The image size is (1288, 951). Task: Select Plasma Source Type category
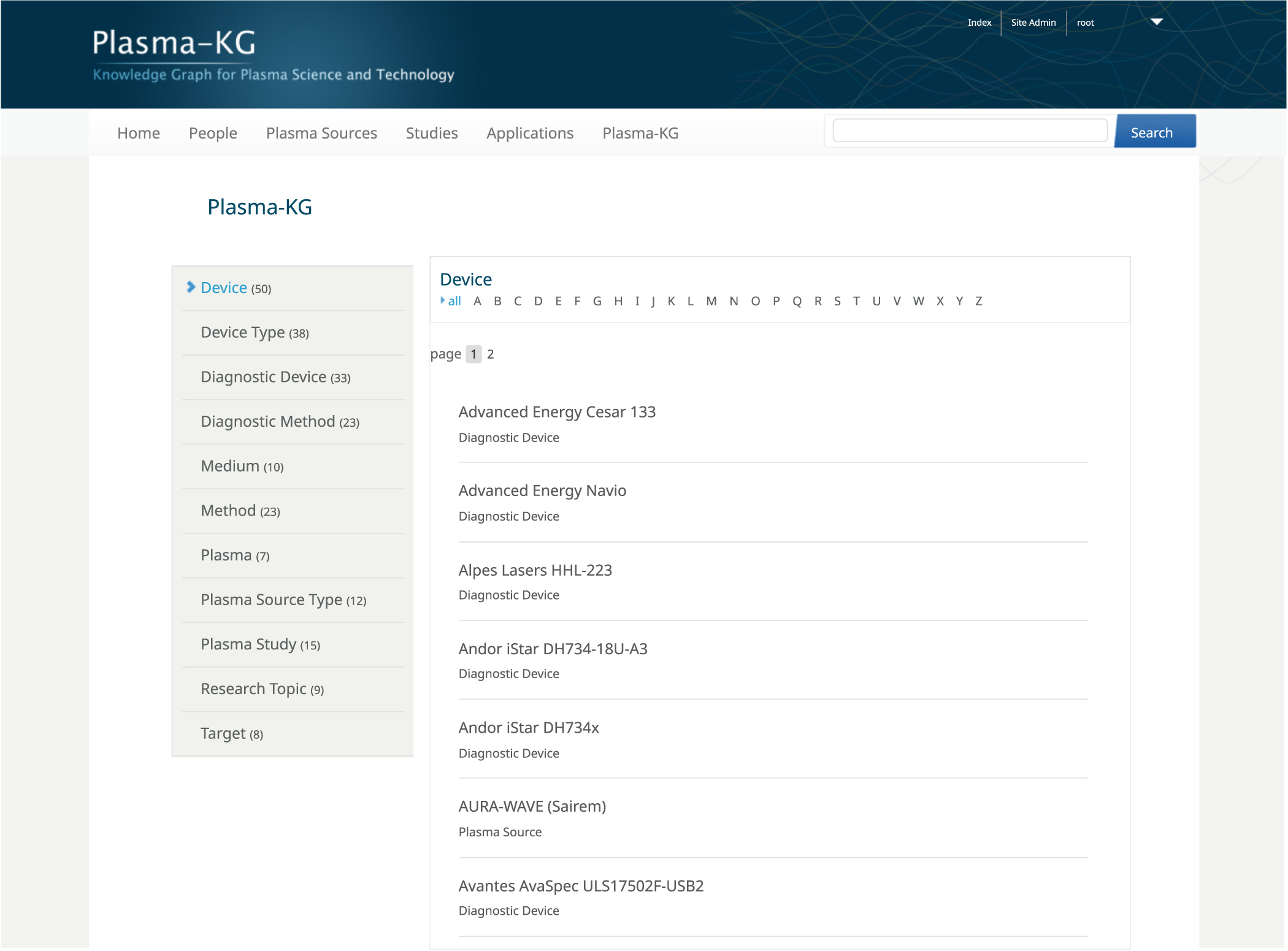coord(283,600)
